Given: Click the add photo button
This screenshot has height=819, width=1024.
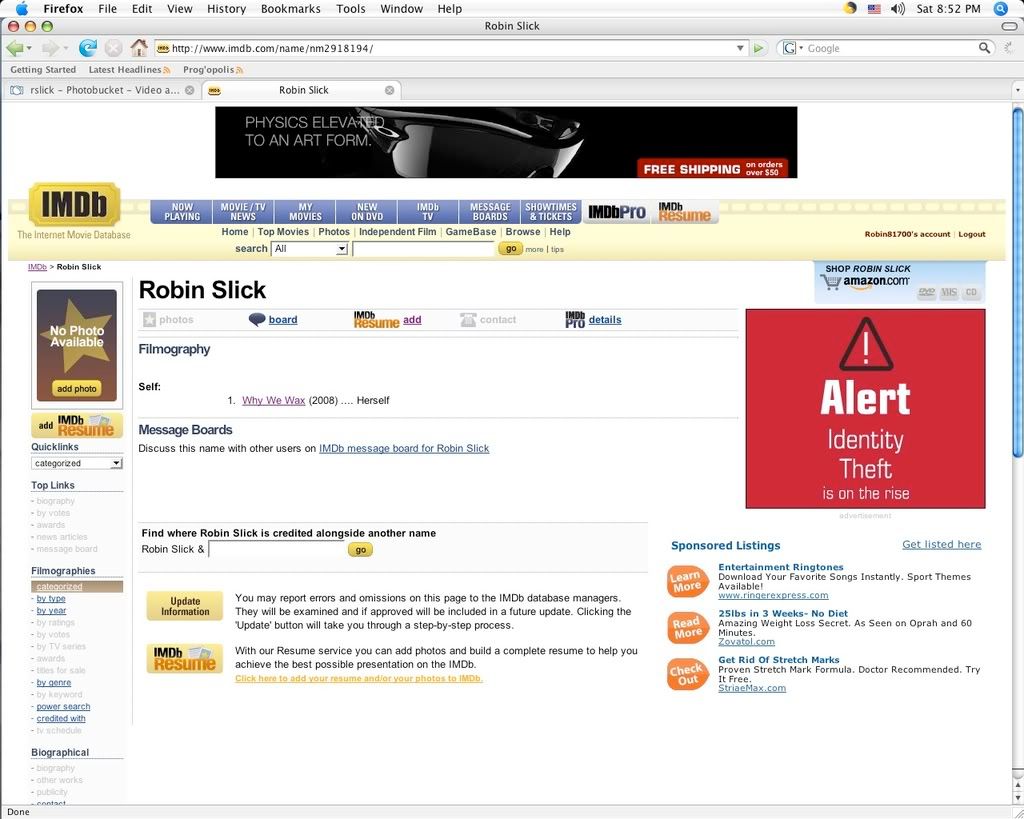Looking at the screenshot, I should click(x=76, y=389).
